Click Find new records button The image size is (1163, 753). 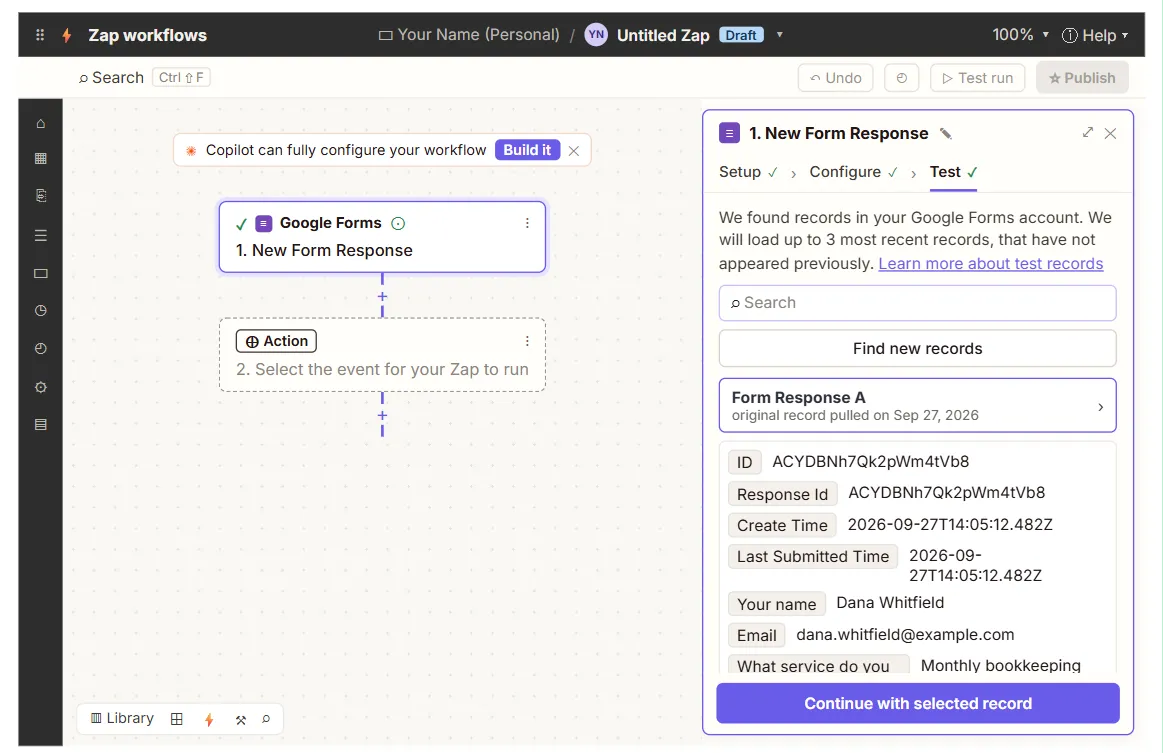(917, 349)
